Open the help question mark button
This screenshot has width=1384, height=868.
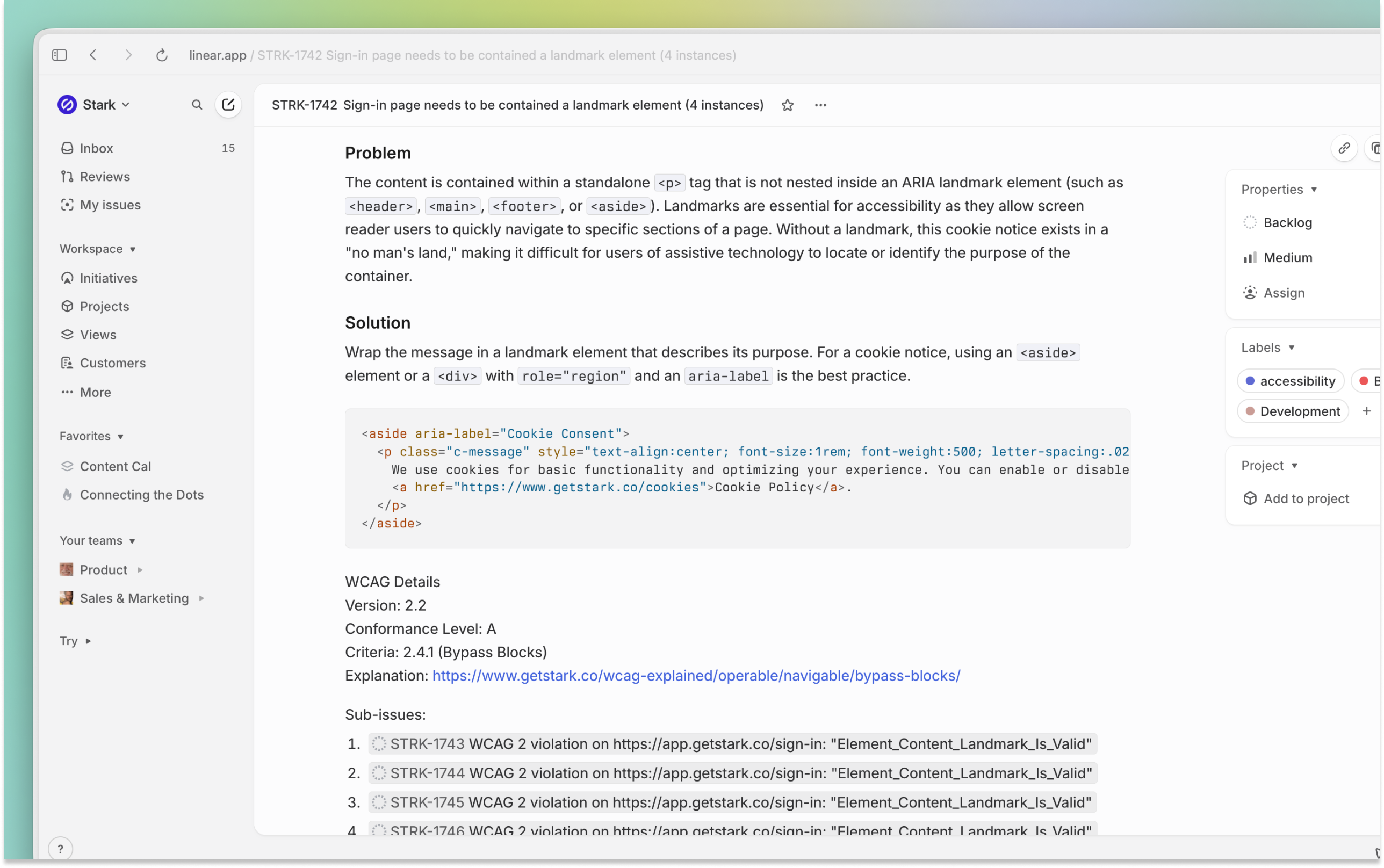click(60, 849)
